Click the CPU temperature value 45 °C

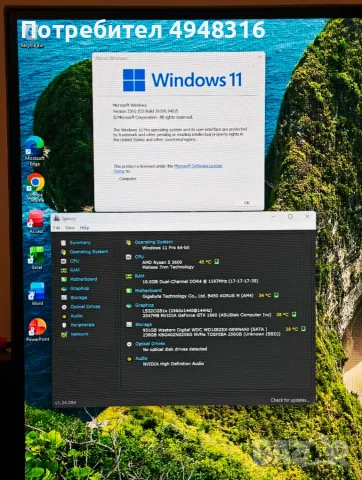pos(205,262)
